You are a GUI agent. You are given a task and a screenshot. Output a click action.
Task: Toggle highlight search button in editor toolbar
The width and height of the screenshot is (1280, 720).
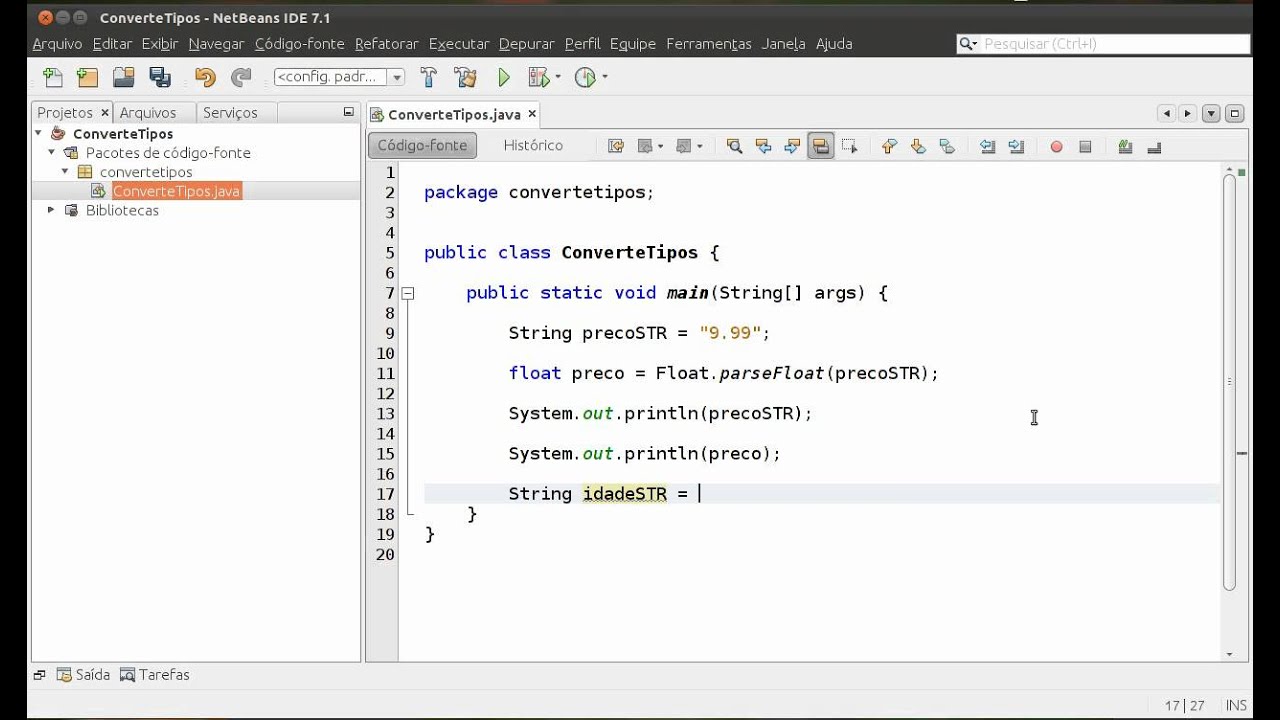click(821, 146)
